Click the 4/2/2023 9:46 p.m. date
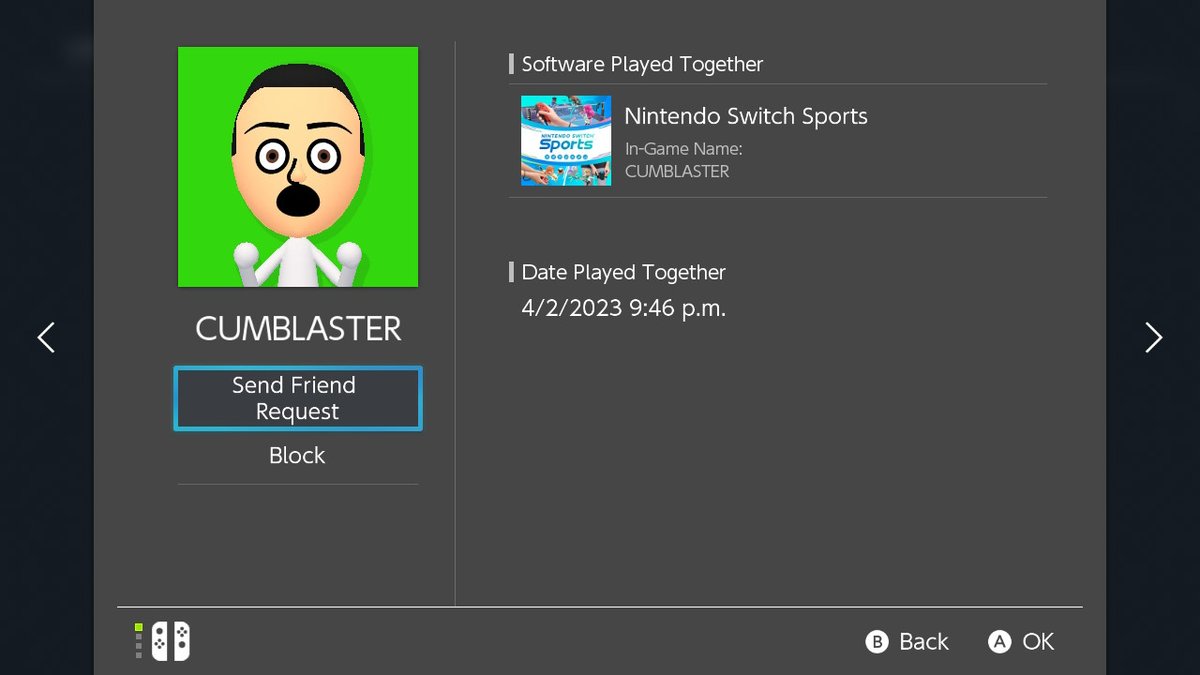Image resolution: width=1200 pixels, height=675 pixels. click(x=624, y=308)
